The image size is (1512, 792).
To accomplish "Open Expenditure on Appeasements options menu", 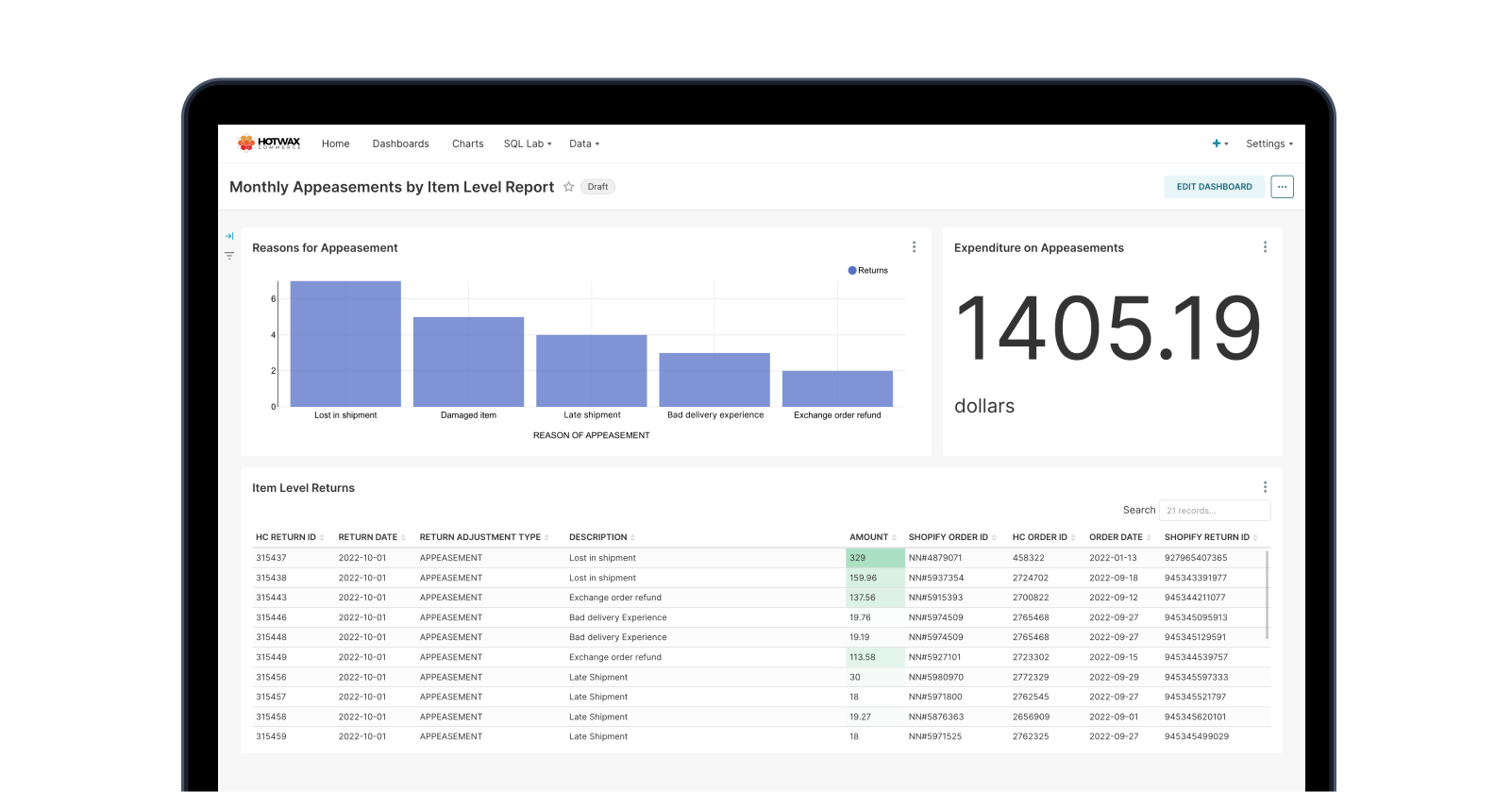I will 1265,247.
